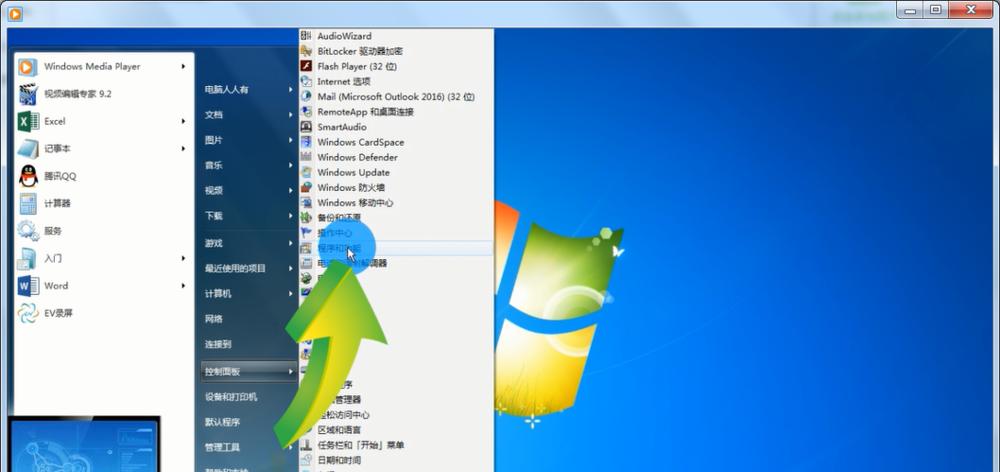
Task: Open the 入门 getting-started icon
Action: click(x=28, y=258)
